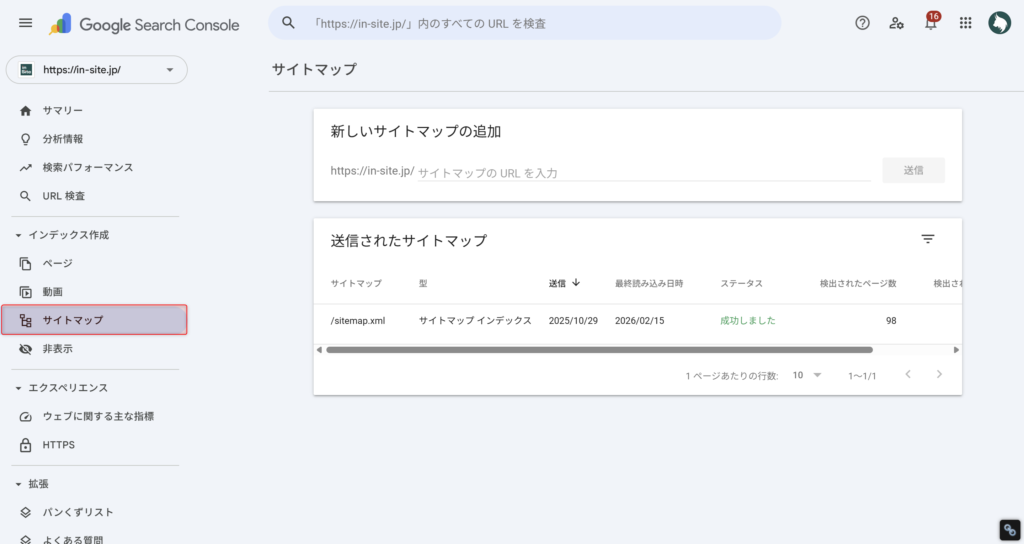Click the サイトマップ インデックス type cell

(x=475, y=321)
